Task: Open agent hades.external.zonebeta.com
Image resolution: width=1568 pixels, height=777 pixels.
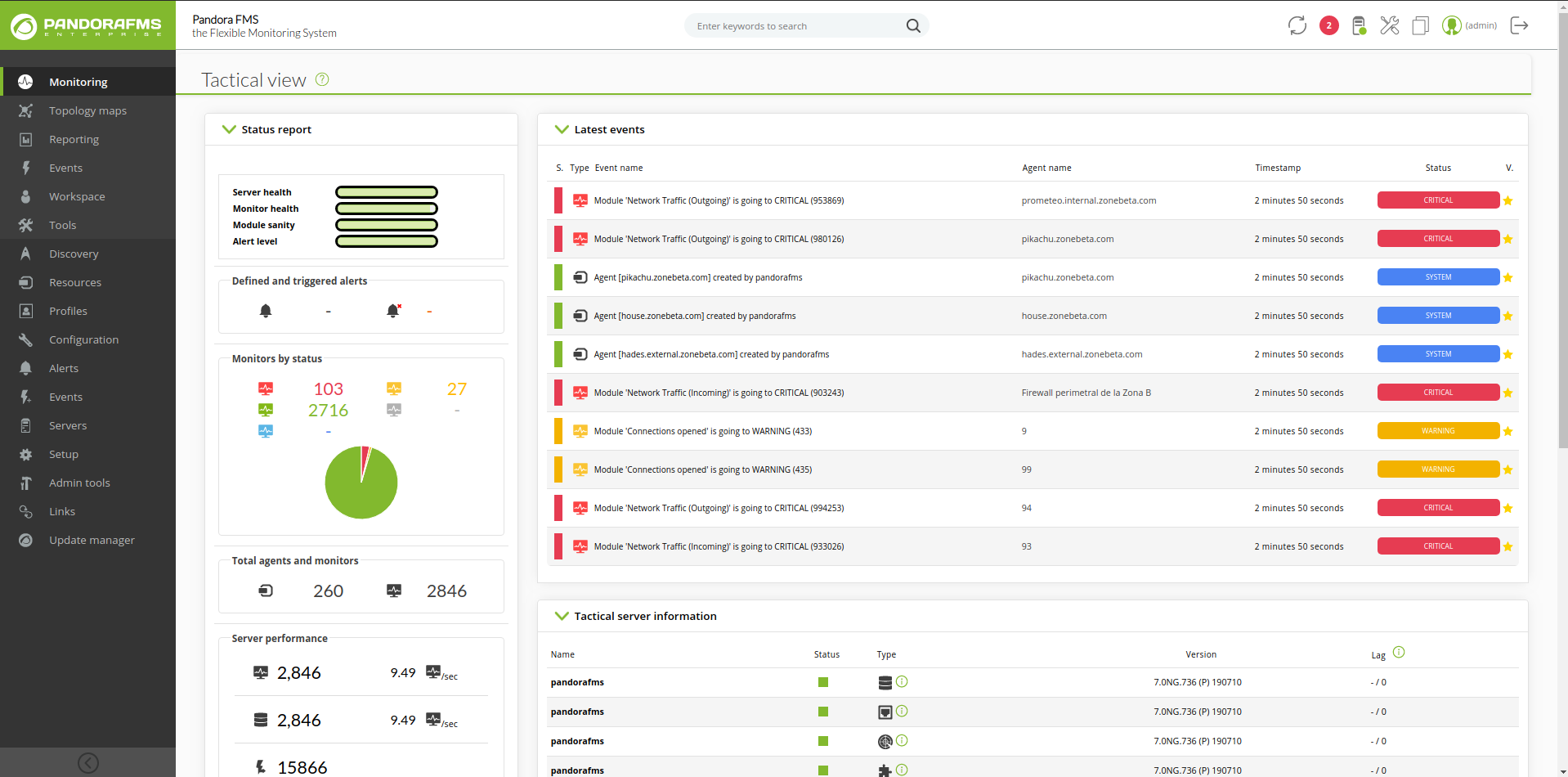Action: [x=1082, y=354]
